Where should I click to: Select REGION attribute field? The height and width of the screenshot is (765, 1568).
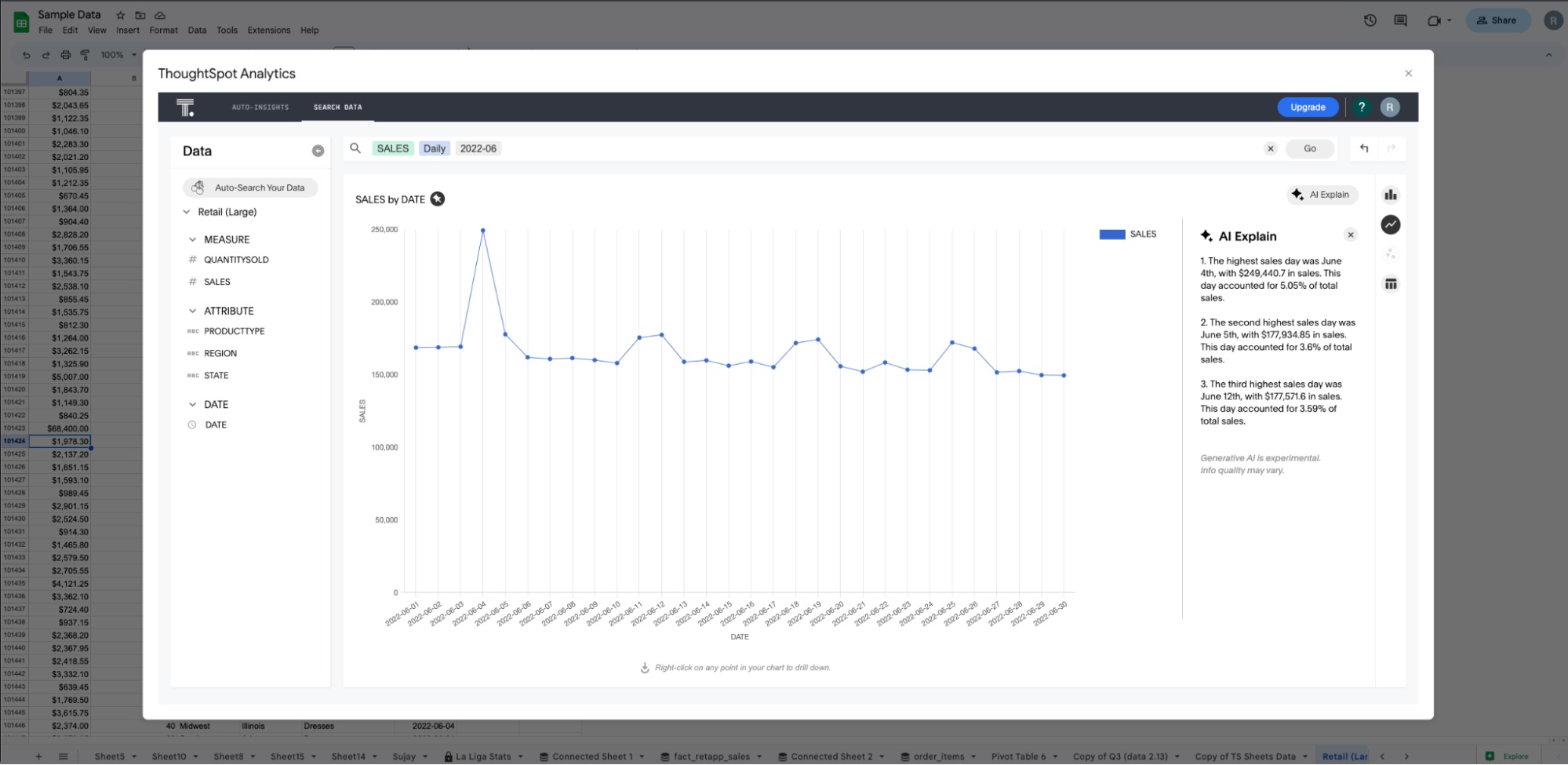(x=220, y=353)
